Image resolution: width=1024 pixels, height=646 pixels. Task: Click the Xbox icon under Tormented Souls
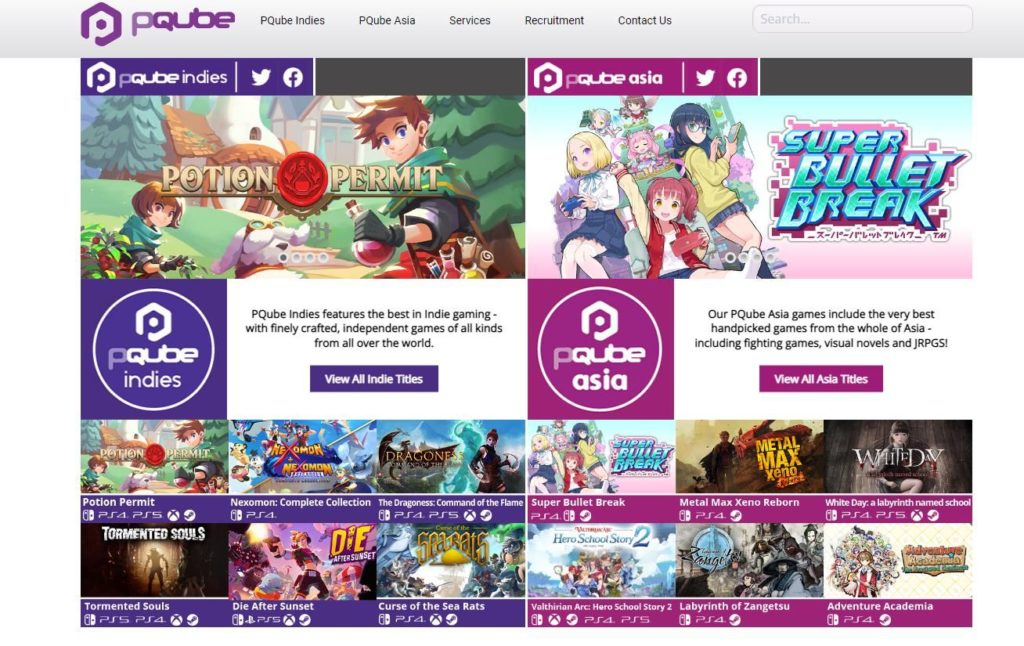(176, 620)
